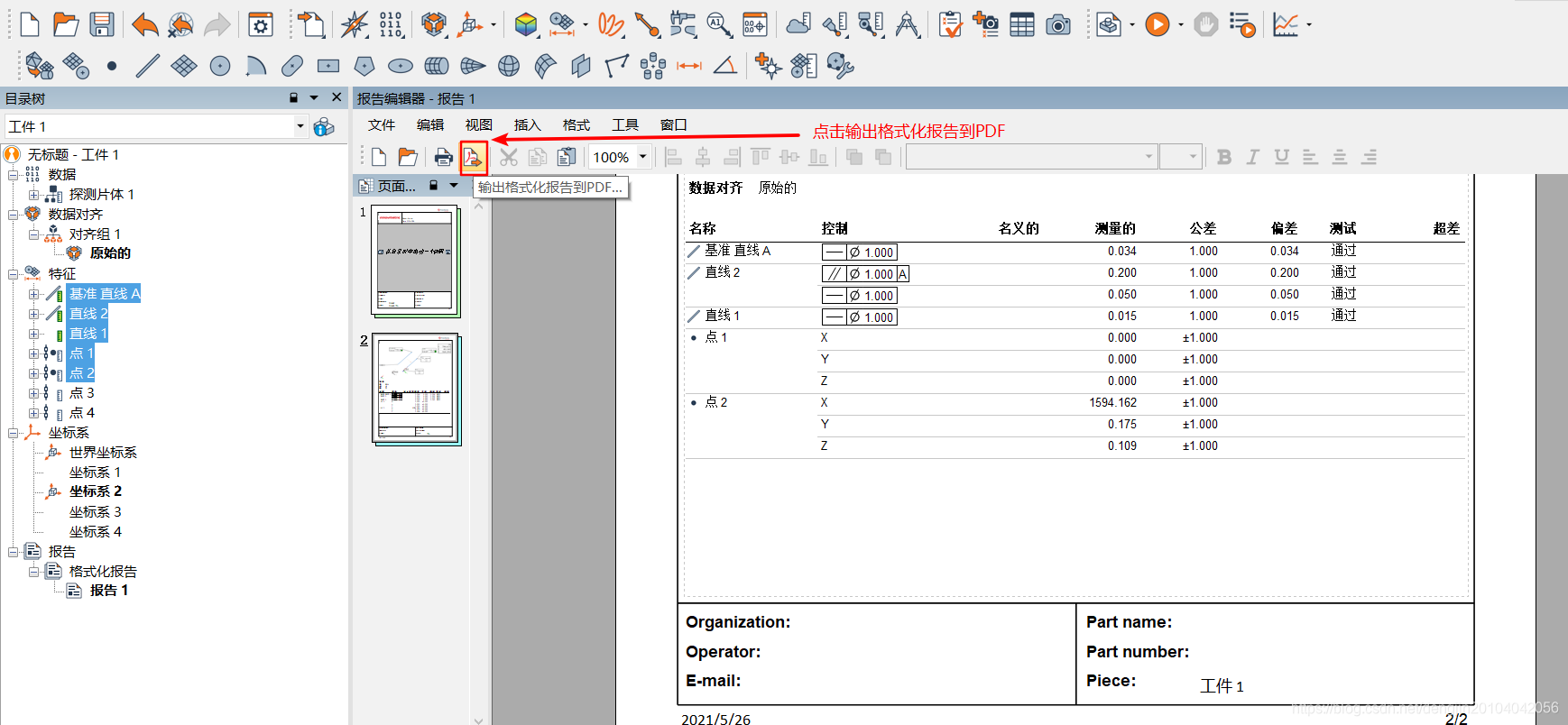Toggle Underline formatting button

(1282, 157)
